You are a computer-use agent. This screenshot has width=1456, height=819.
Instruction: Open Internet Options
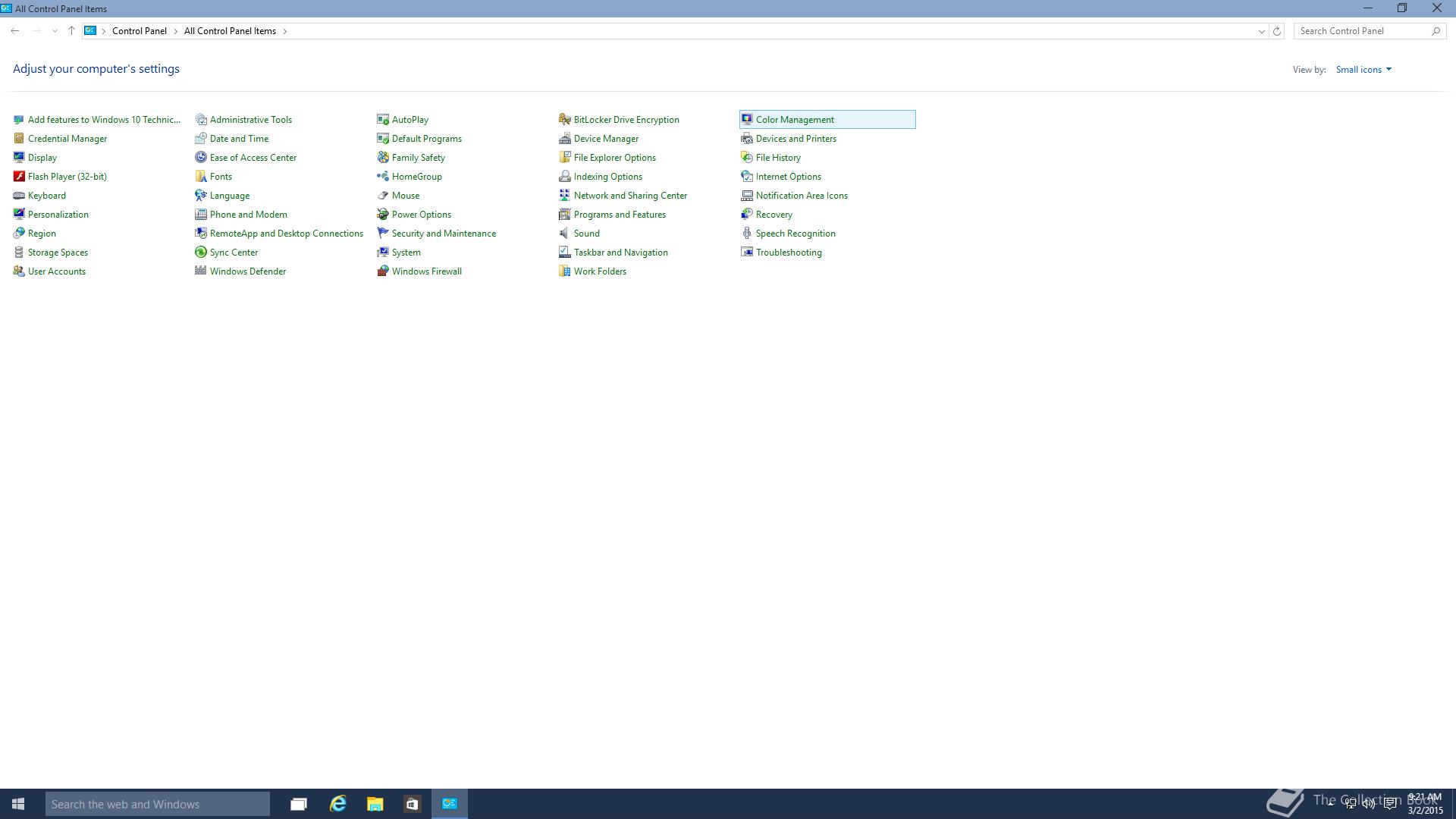point(789,177)
